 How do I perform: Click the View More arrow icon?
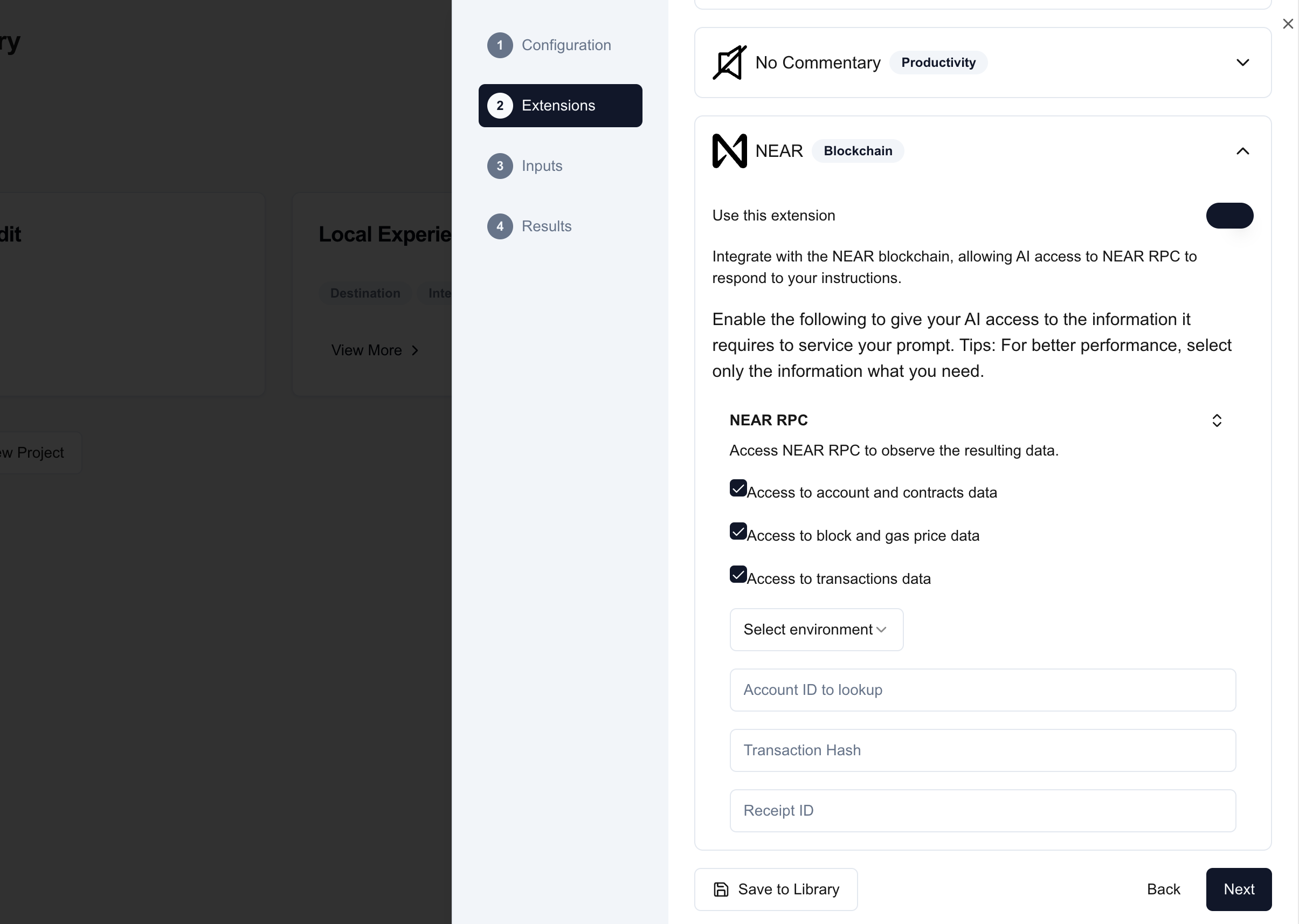pos(415,350)
